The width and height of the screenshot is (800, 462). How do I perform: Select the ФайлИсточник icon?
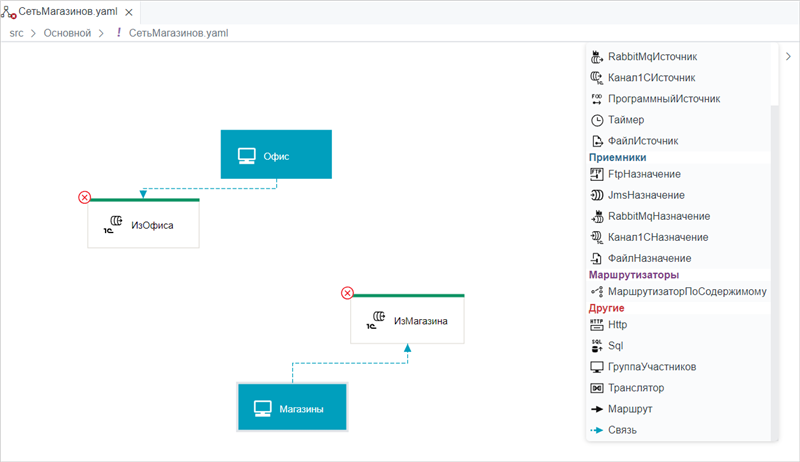pos(596,141)
